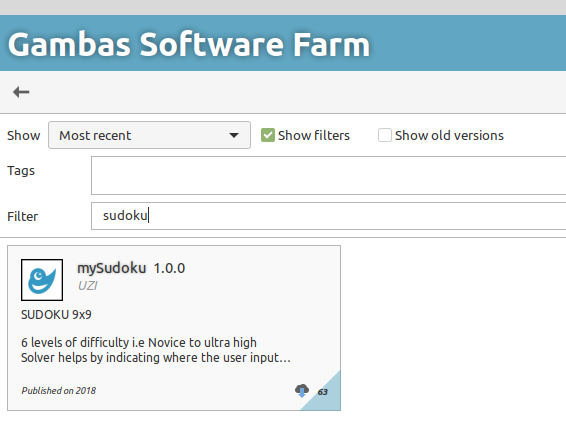Viewport: 566px width, 428px height.
Task: Click the Show label beside the combo box
Action: tap(23, 135)
